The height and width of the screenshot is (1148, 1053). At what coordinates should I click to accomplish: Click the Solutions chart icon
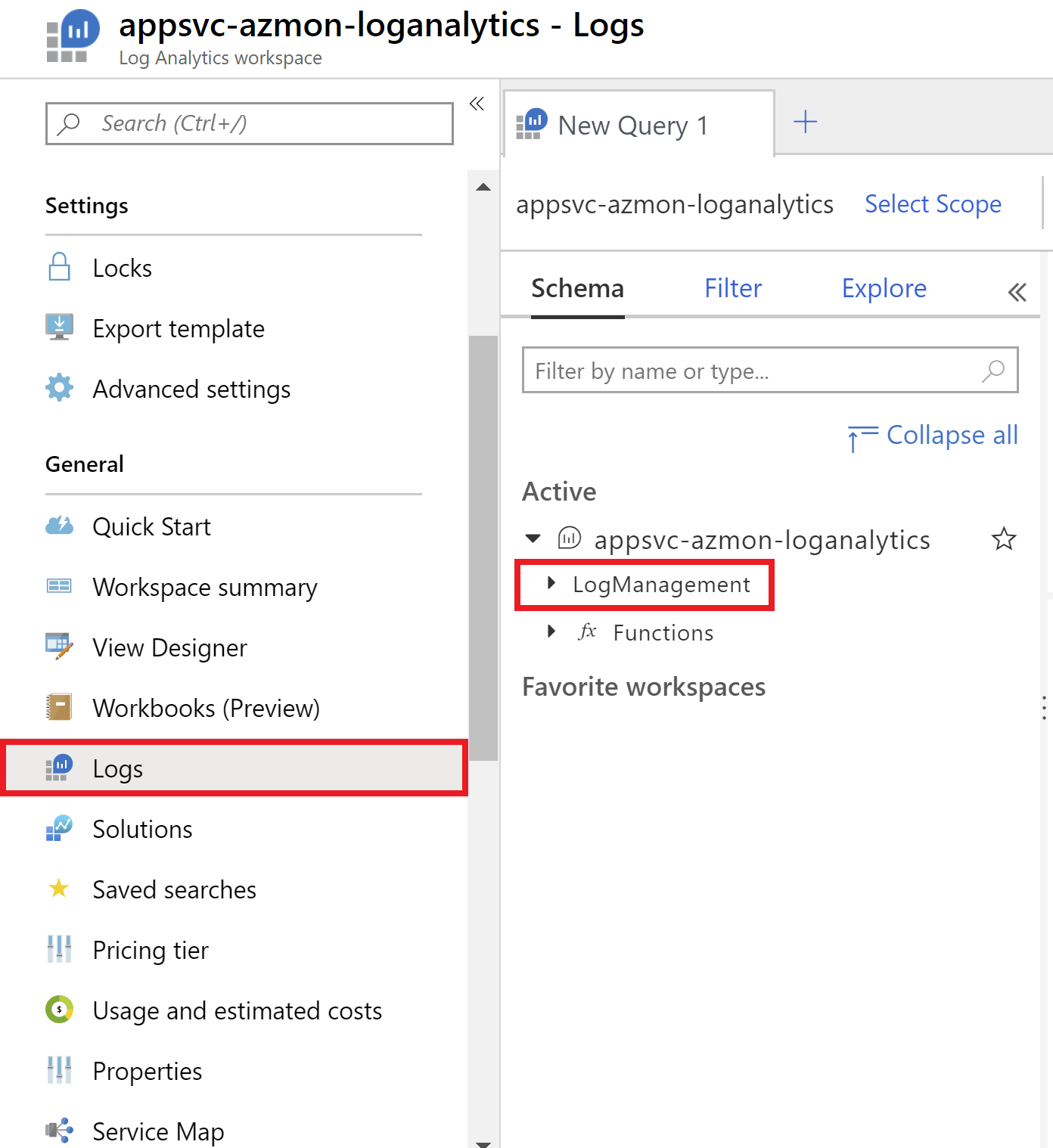pyautogui.click(x=59, y=828)
